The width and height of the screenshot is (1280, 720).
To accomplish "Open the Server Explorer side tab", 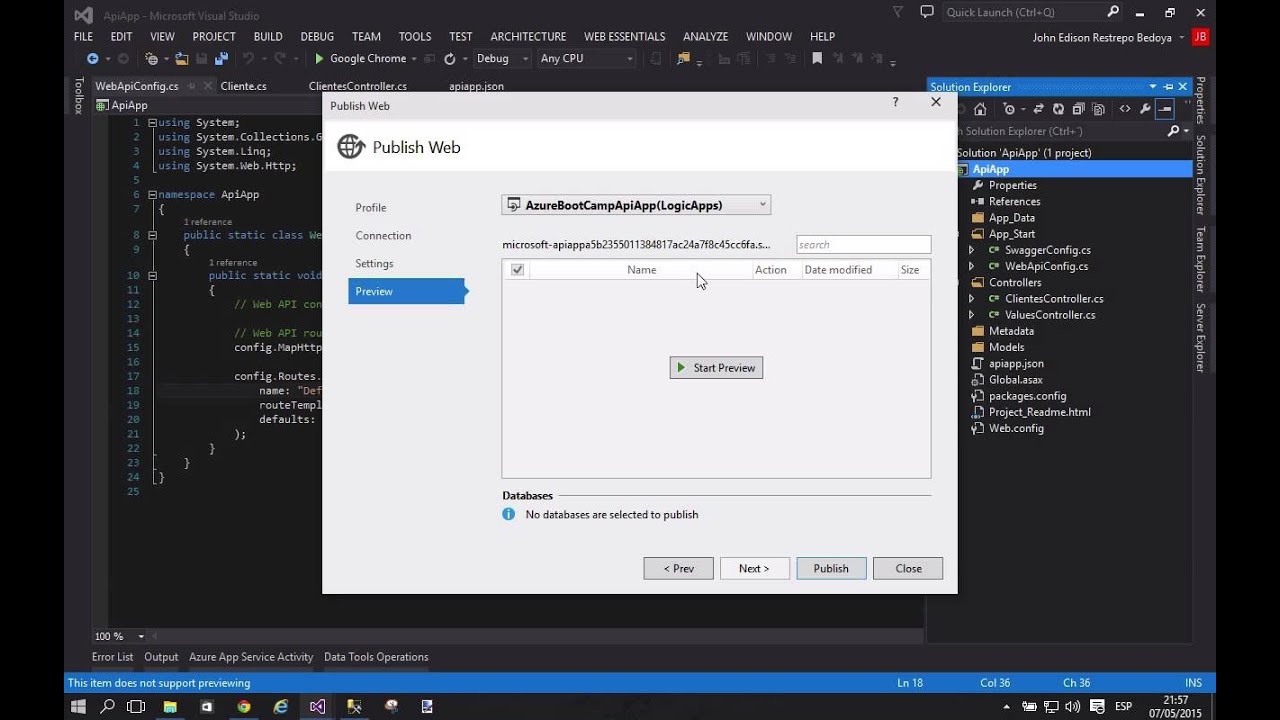I will 1201,338.
